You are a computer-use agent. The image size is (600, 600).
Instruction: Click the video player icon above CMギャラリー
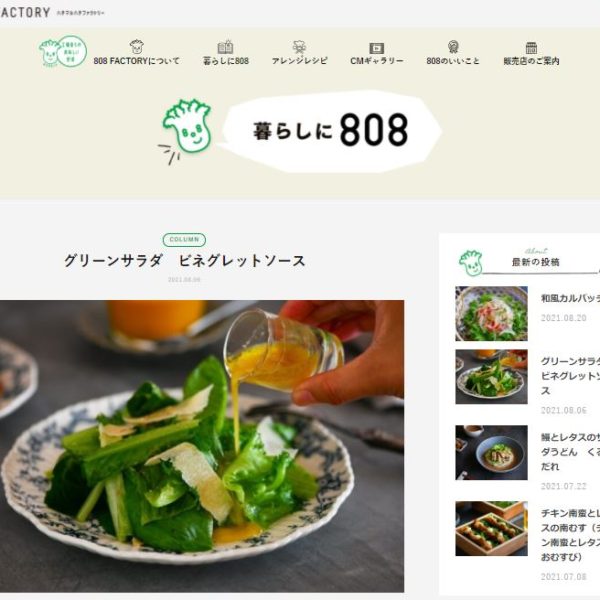click(377, 48)
